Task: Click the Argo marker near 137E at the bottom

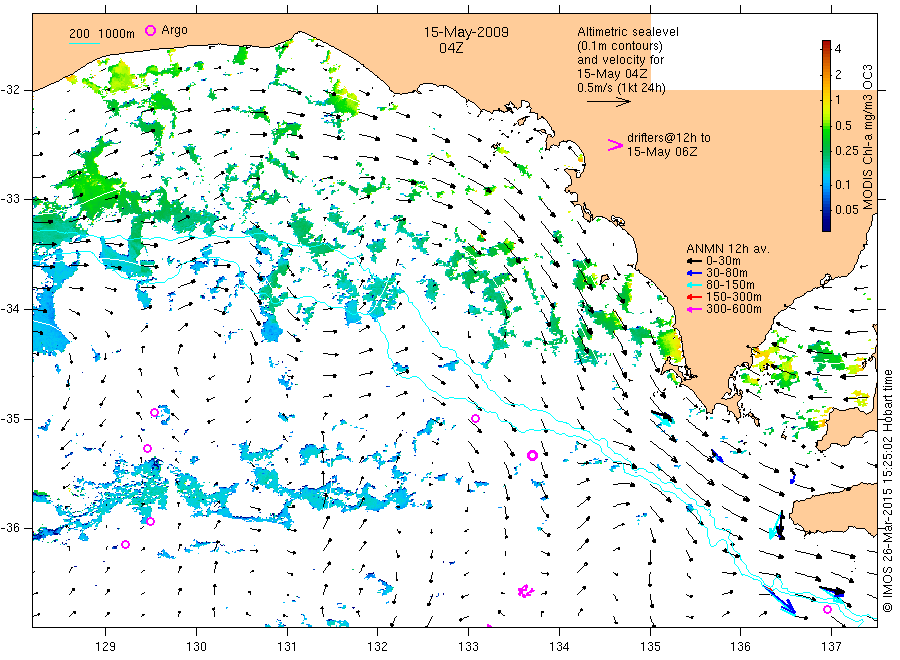Action: coord(827,609)
